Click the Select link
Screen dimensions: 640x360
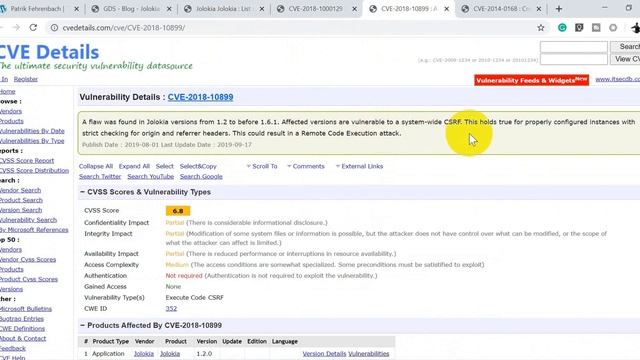164,166
